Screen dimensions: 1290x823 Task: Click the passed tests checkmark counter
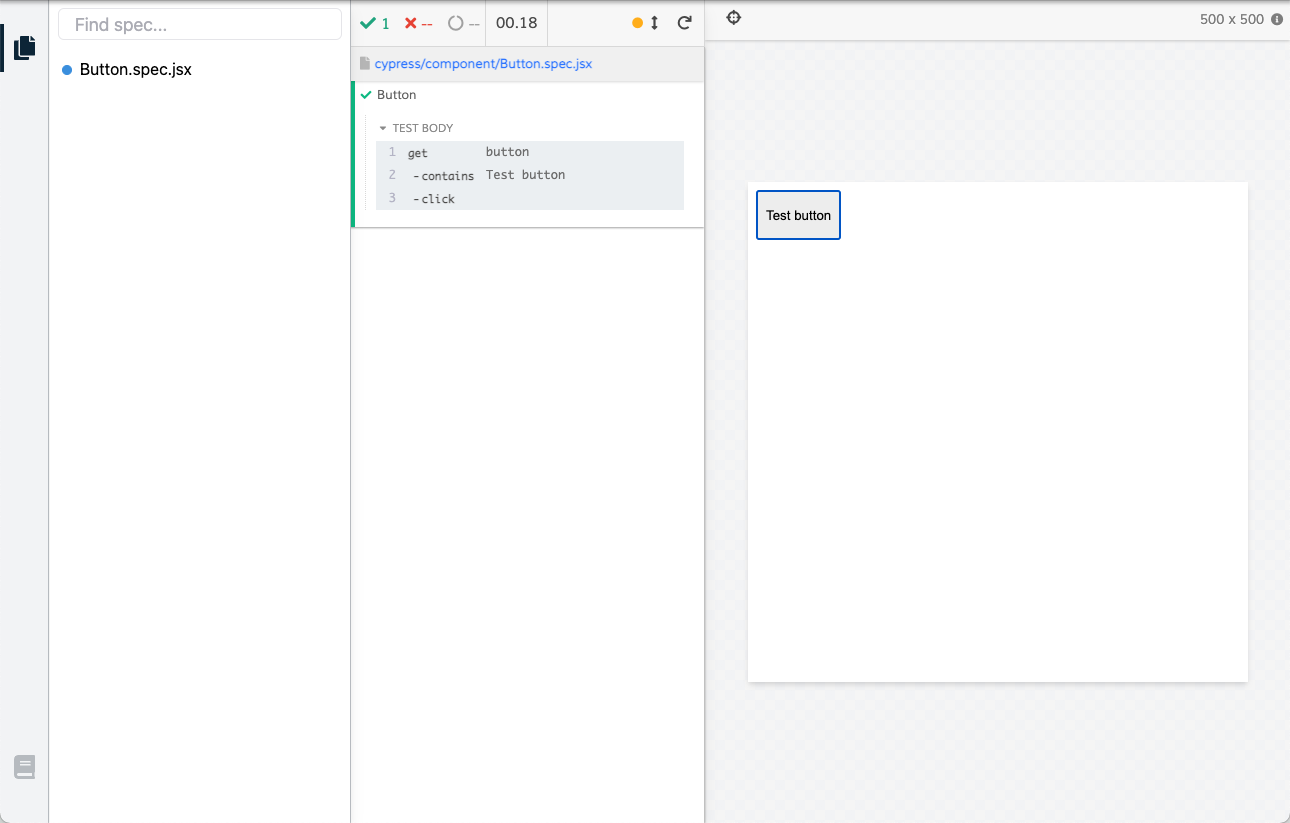click(x=375, y=23)
